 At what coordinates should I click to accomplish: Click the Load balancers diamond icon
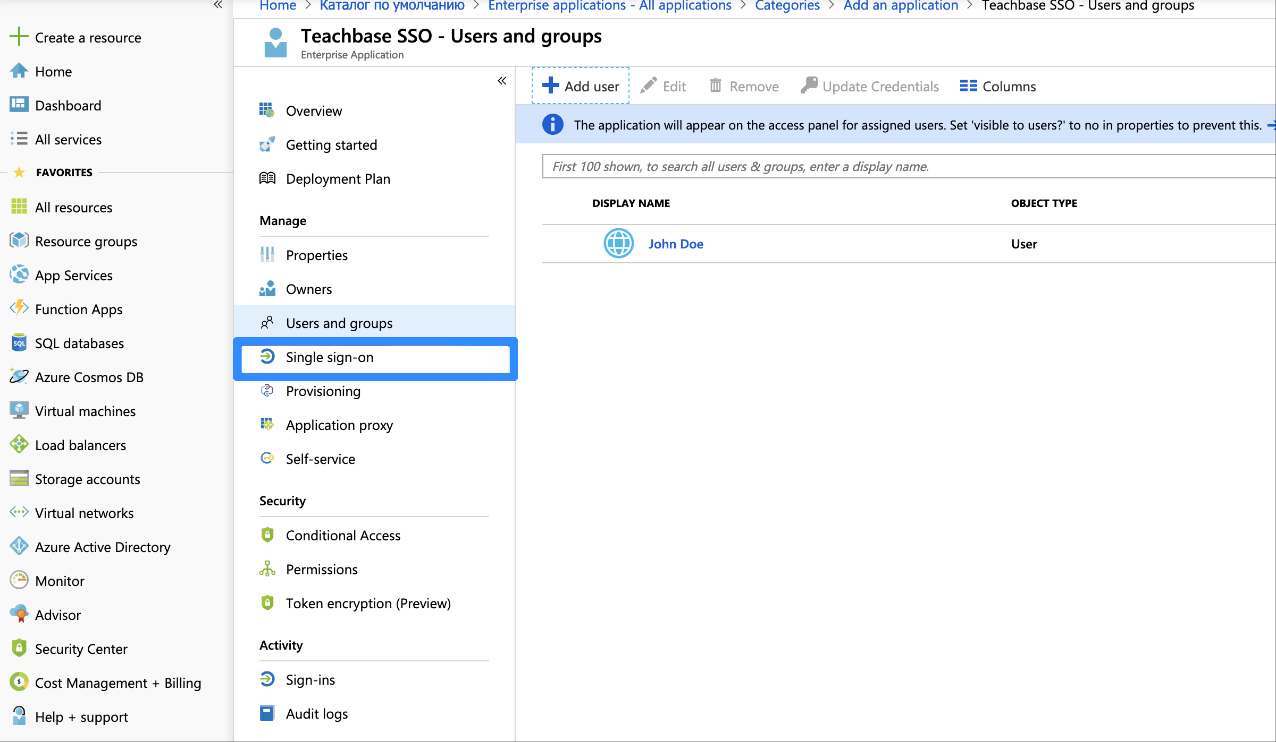pos(18,445)
